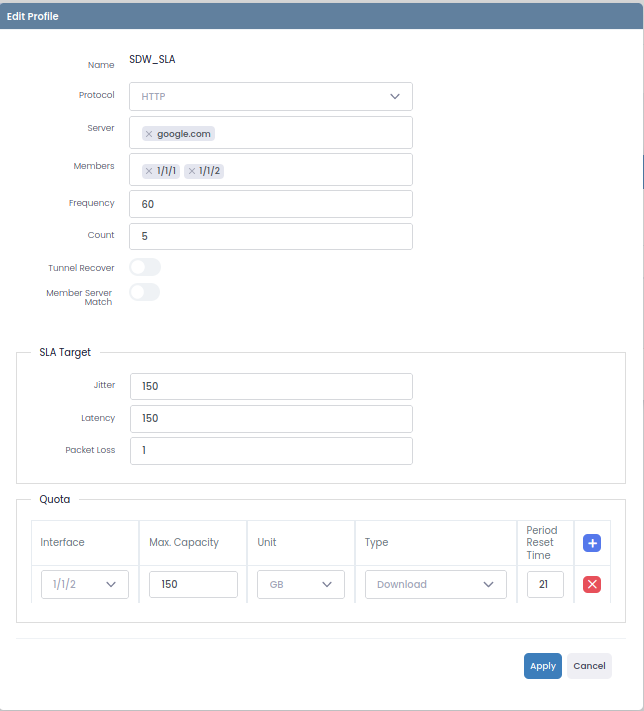The image size is (644, 711).
Task: Remove member 1/1/2 tag
Action: click(x=192, y=171)
